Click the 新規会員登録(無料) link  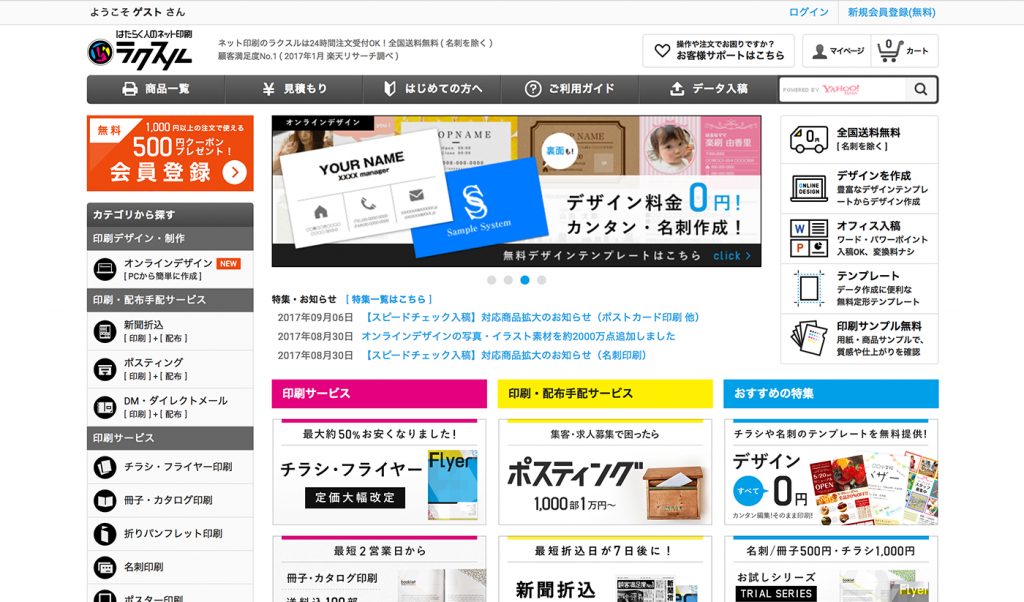coord(891,12)
